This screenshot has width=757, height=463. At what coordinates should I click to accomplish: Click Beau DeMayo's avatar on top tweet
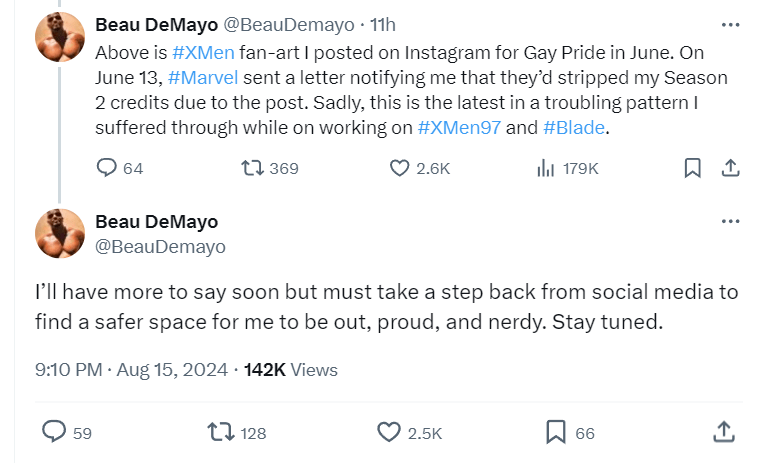point(59,38)
